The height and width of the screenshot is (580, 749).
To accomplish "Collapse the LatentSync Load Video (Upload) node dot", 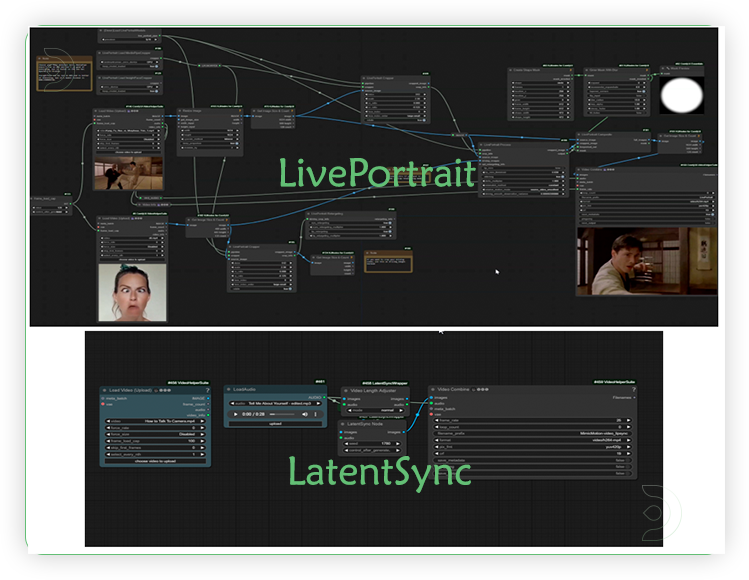I will click(x=105, y=390).
